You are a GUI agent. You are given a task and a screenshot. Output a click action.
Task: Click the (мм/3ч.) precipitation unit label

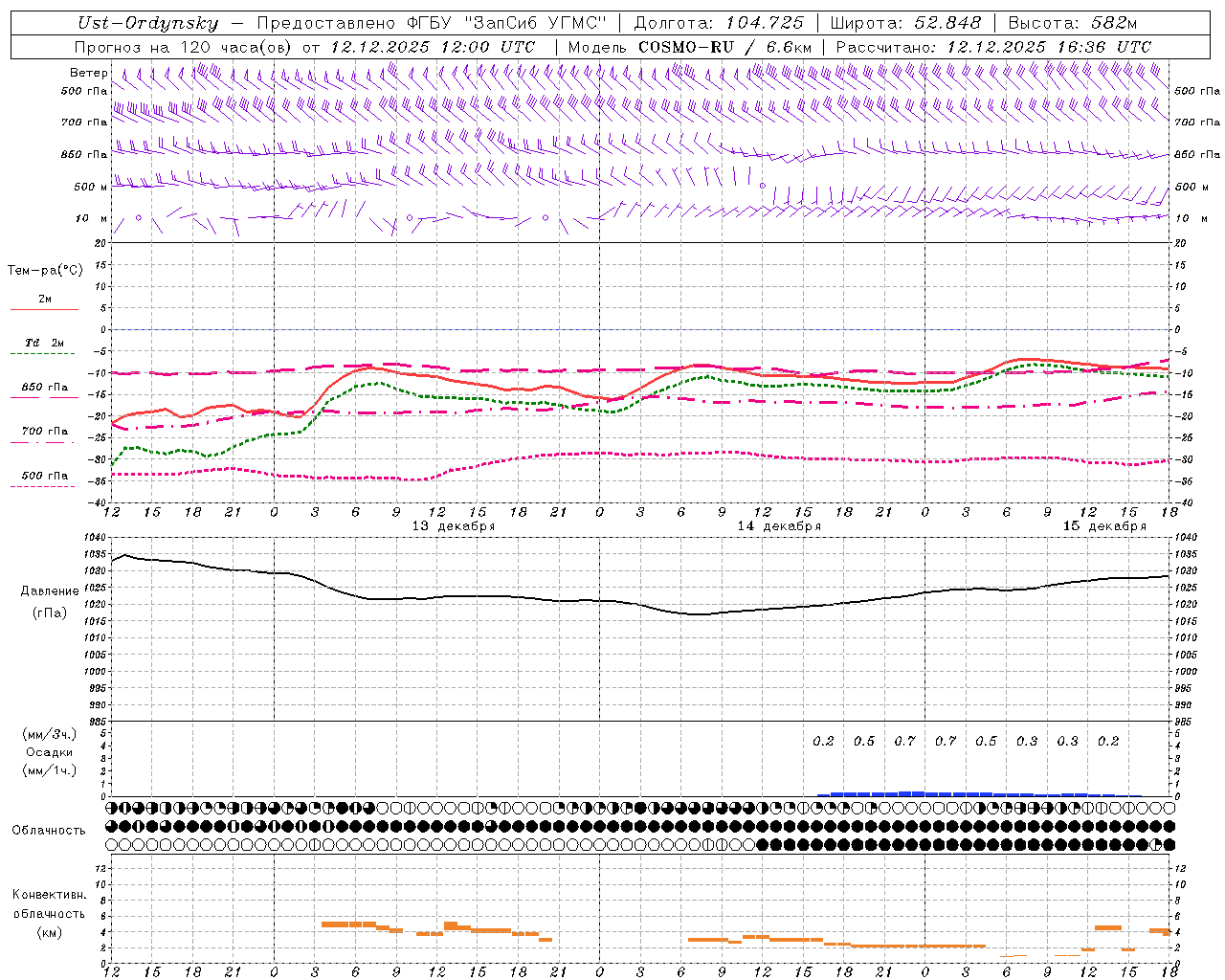click(50, 734)
